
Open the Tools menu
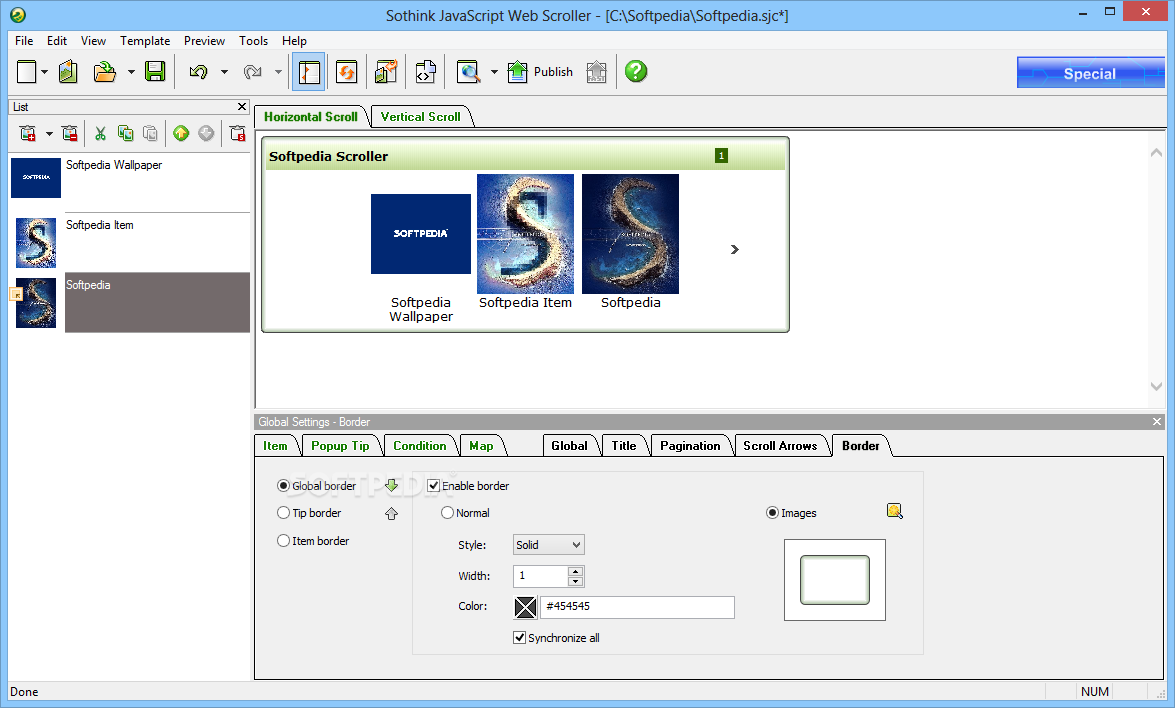point(253,40)
